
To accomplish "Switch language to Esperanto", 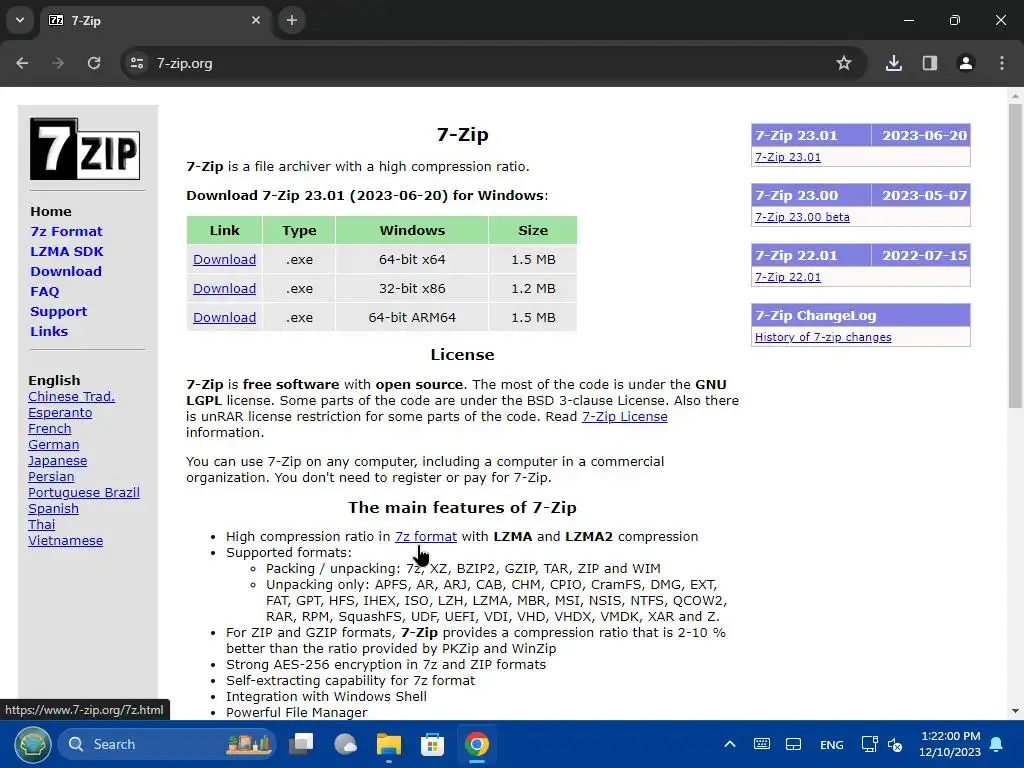I will [60, 413].
